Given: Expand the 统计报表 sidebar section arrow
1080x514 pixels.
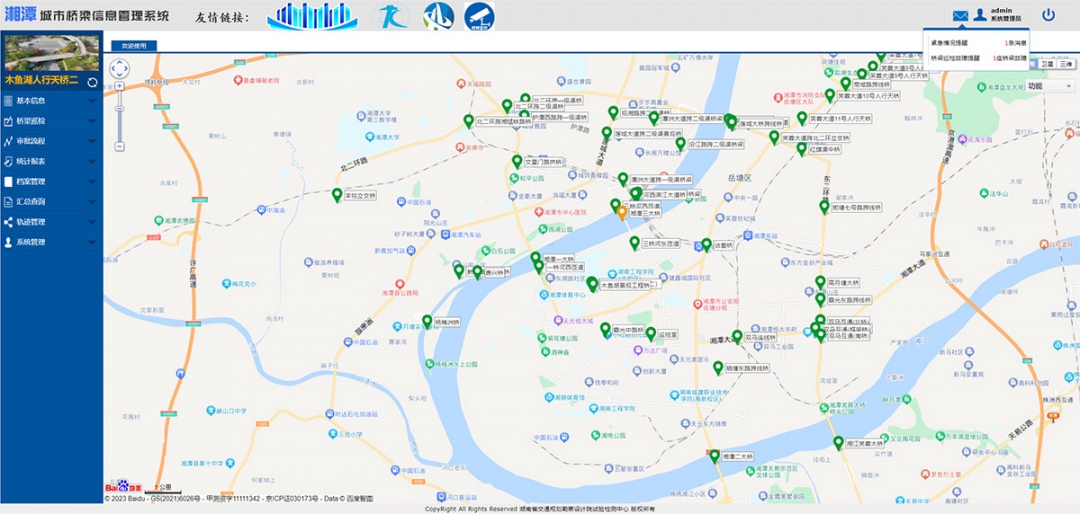Looking at the screenshot, I should tap(92, 161).
